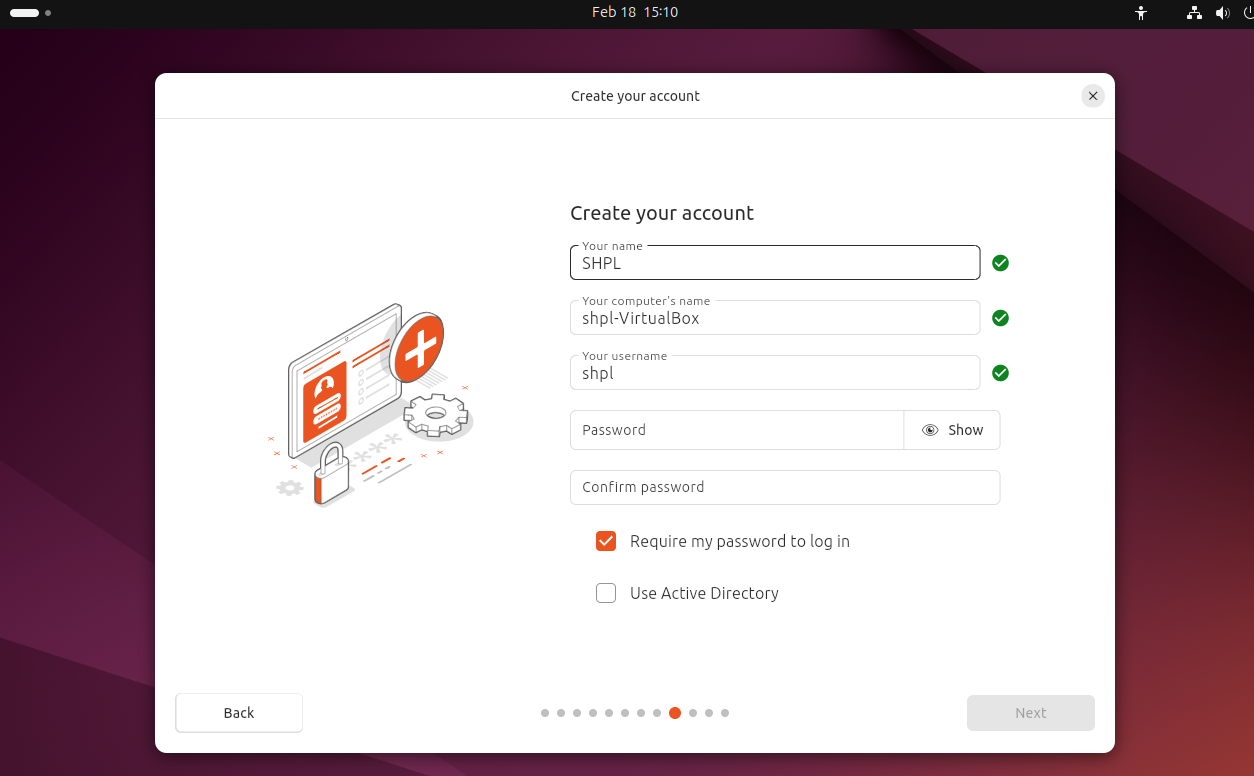Open the network status icon
Screen dimensions: 1254x776
[x=1194, y=13]
